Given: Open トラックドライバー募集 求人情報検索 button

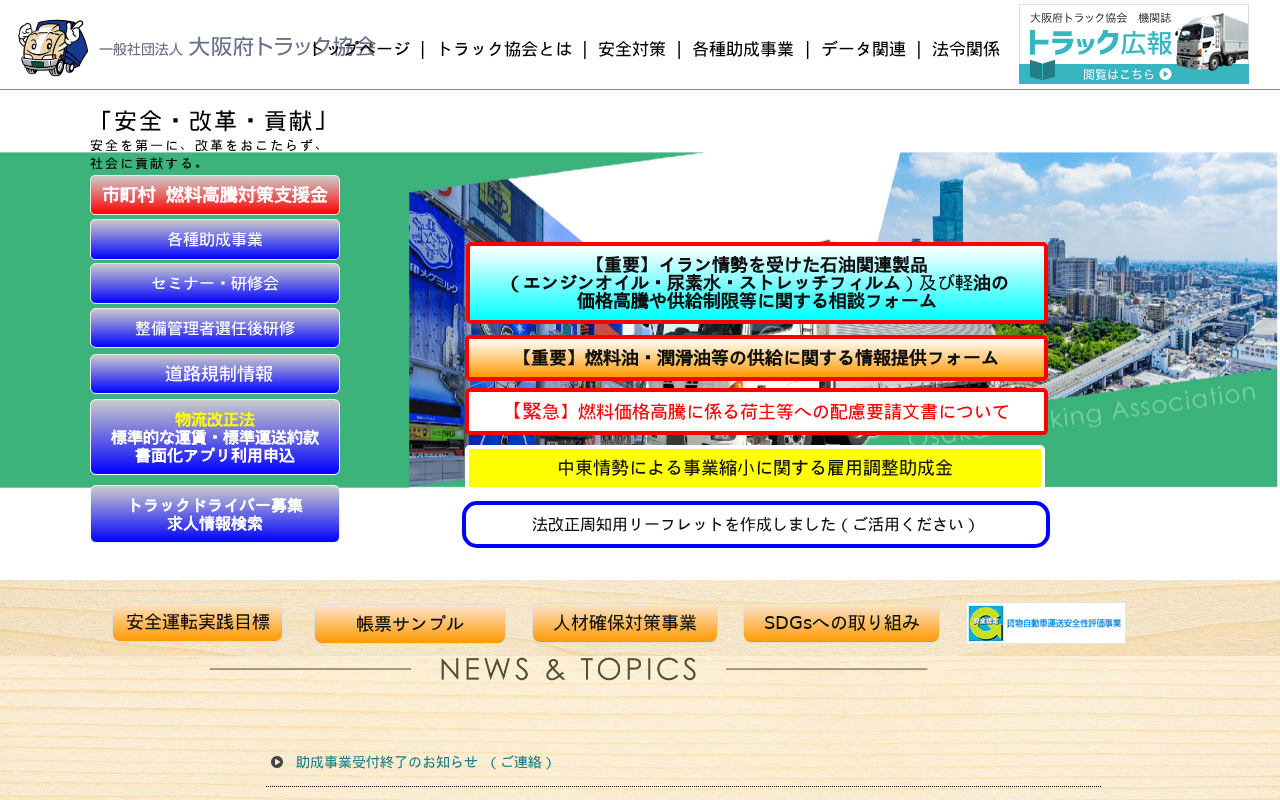Looking at the screenshot, I should 215,514.
